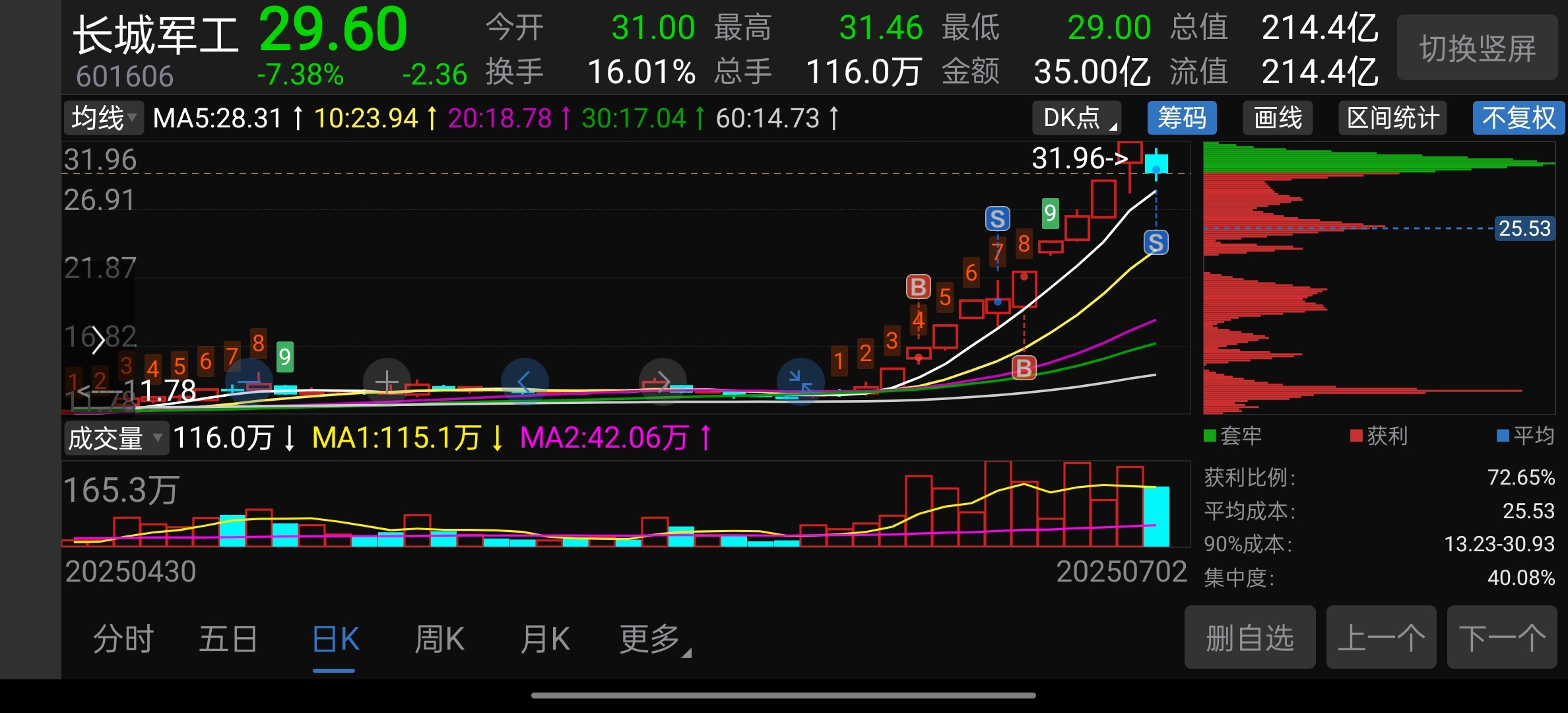Tap the magenta MA2:42.06万 volume value
1568x713 pixels.
[x=604, y=438]
